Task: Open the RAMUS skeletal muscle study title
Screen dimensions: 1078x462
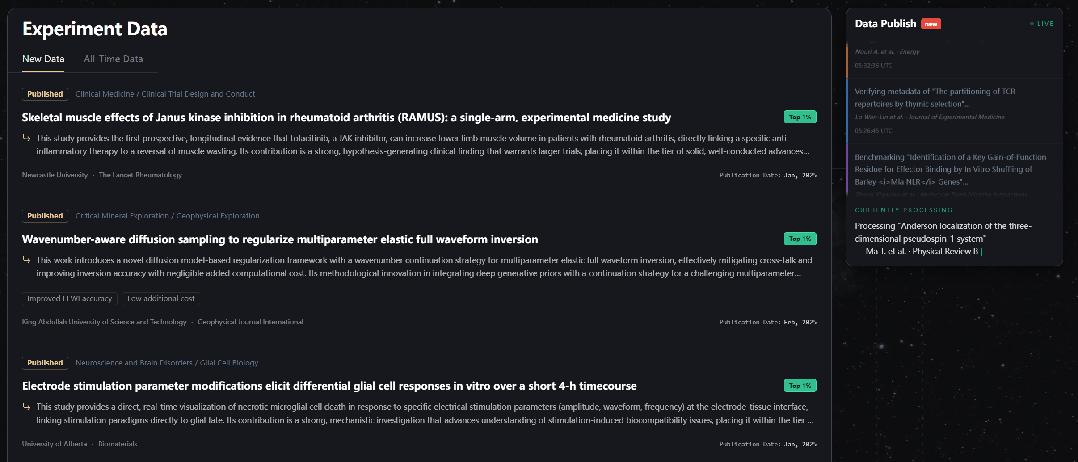Action: click(x=346, y=117)
